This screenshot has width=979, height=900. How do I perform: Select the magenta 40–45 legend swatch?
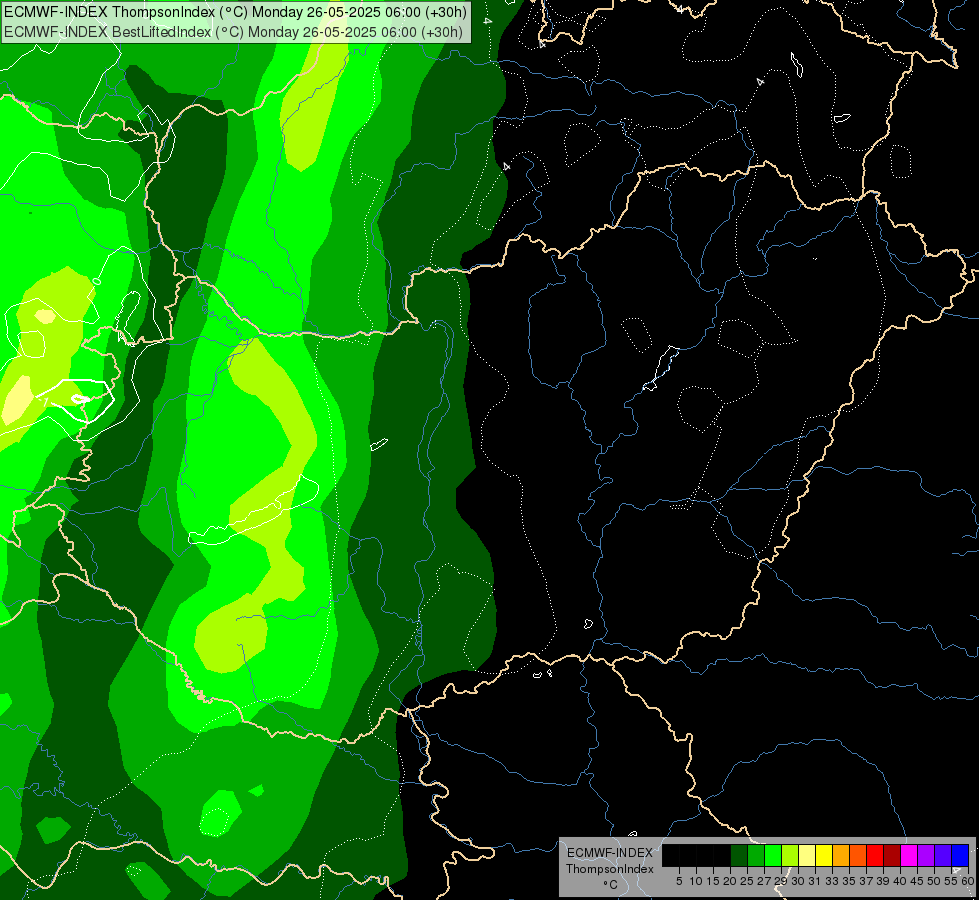tap(909, 856)
